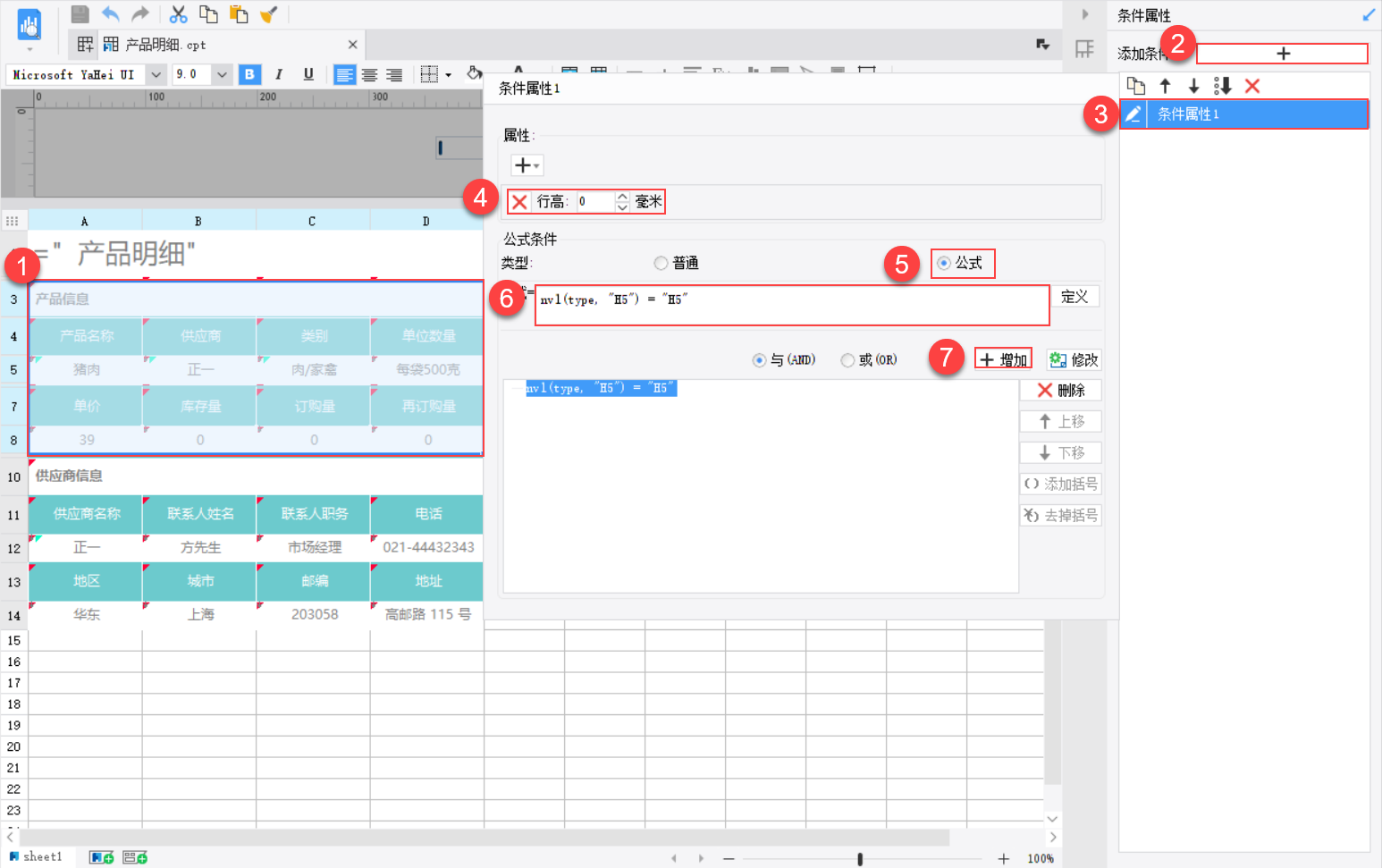Click the 删除 button
Image resolution: width=1382 pixels, height=868 pixels.
tap(1060, 390)
